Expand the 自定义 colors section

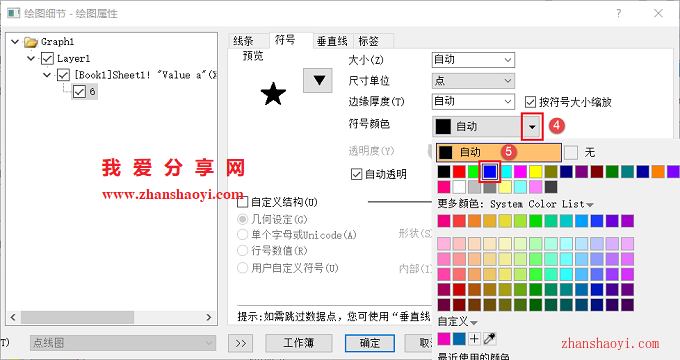click(474, 323)
